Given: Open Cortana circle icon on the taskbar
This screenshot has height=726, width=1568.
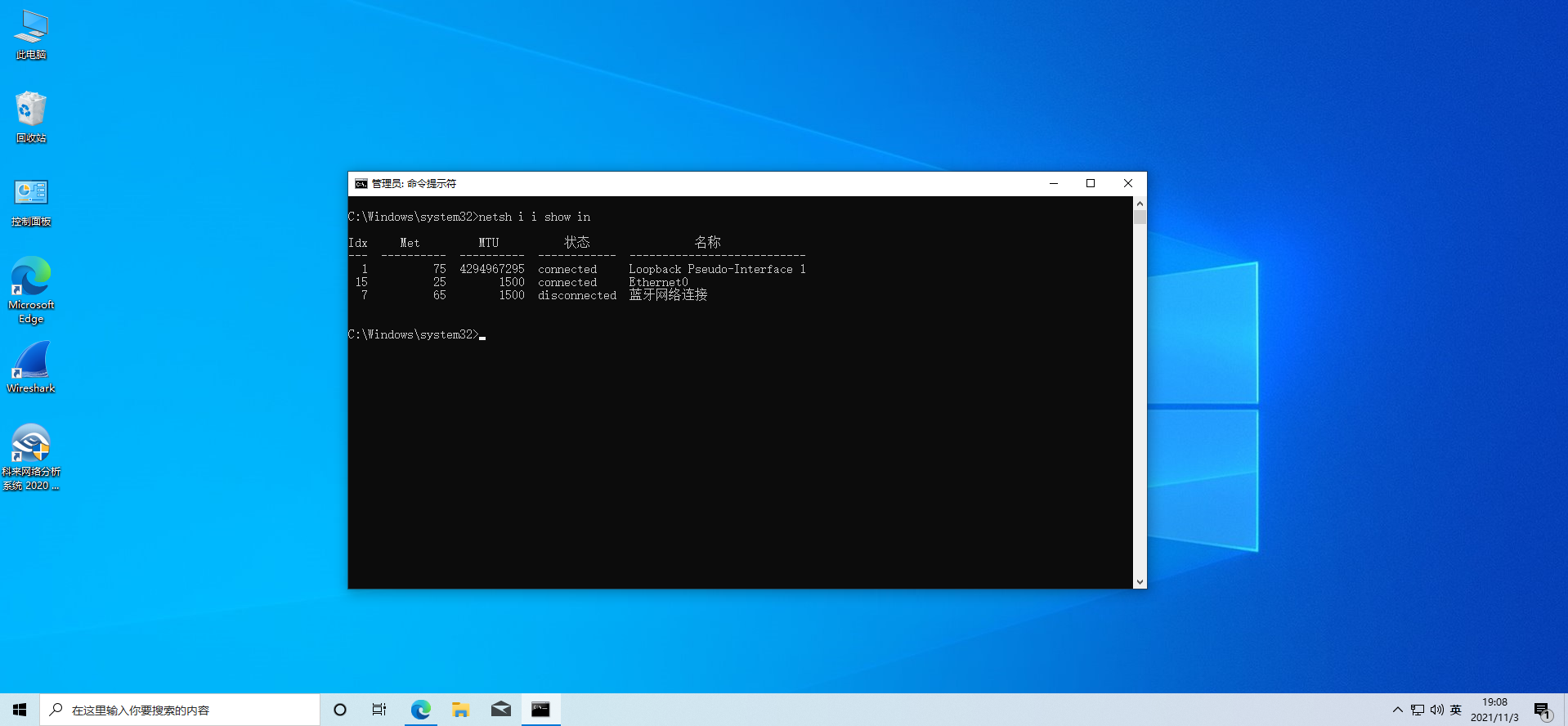Looking at the screenshot, I should (340, 710).
